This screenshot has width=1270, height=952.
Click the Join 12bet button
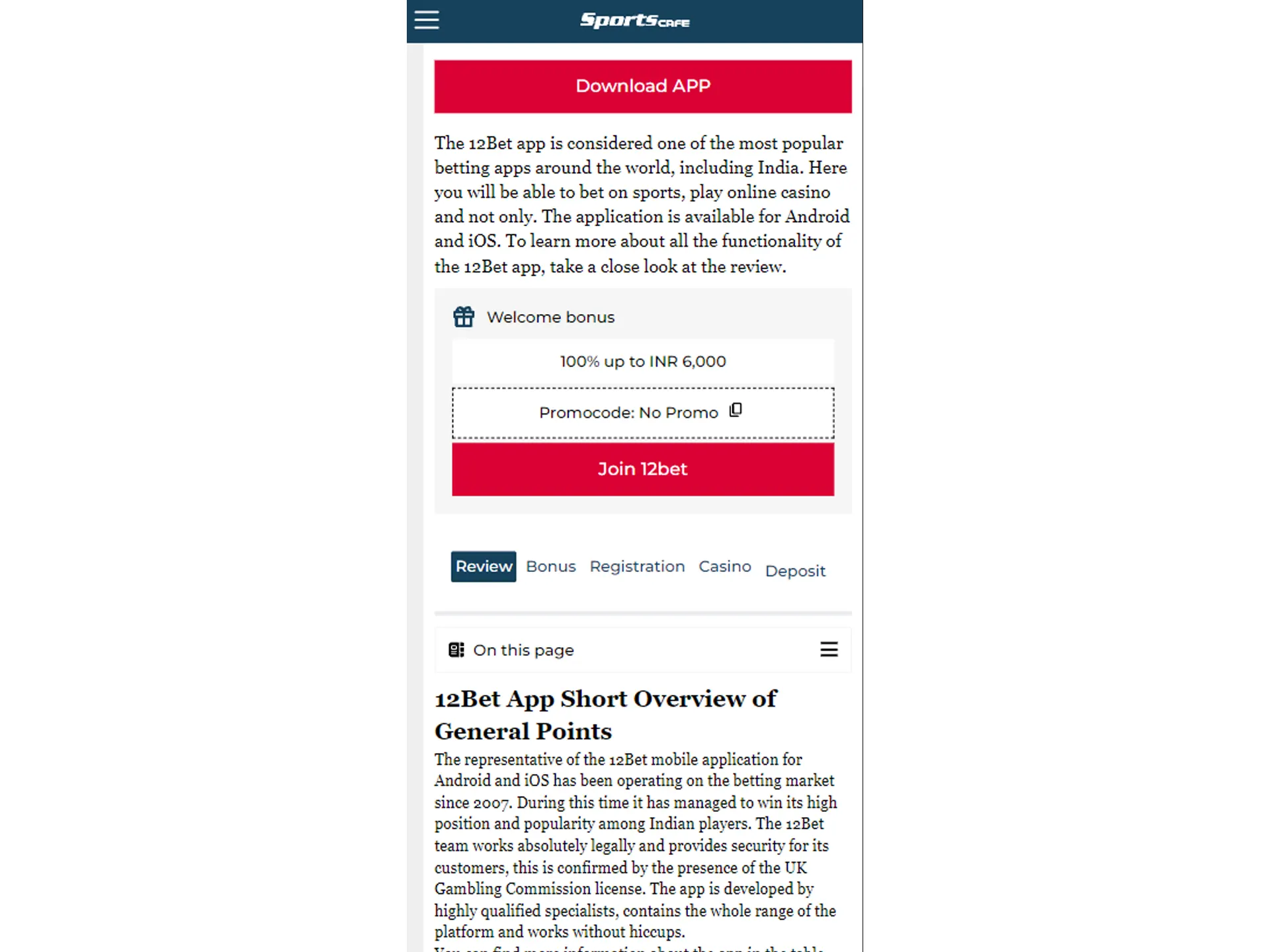click(643, 468)
